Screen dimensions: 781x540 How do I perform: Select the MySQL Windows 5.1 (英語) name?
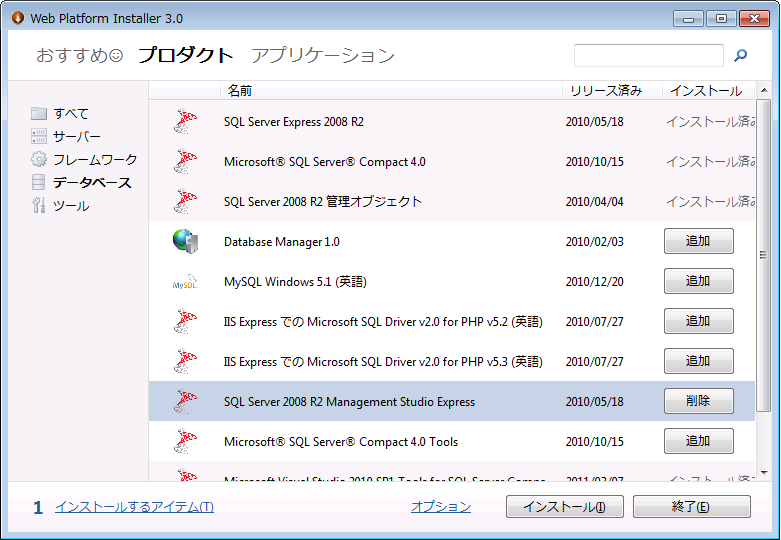tap(295, 281)
